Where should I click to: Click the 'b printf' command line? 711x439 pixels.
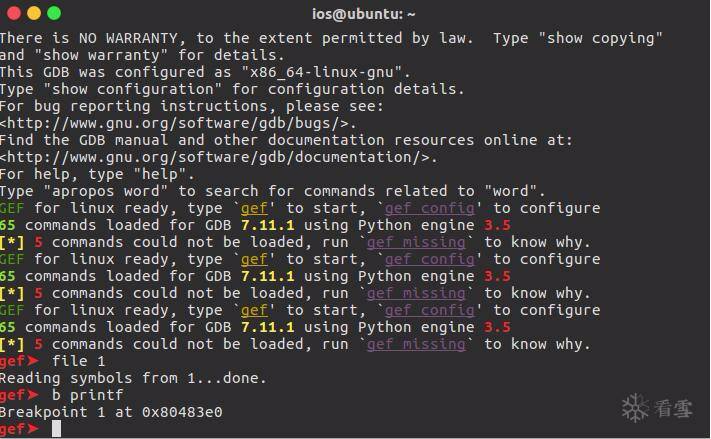88,395
